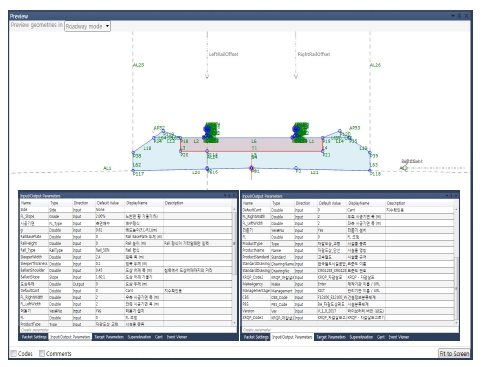Enable the Codes checkbox
Image resolution: width=482 pixels, height=367 pixels.
point(14,353)
